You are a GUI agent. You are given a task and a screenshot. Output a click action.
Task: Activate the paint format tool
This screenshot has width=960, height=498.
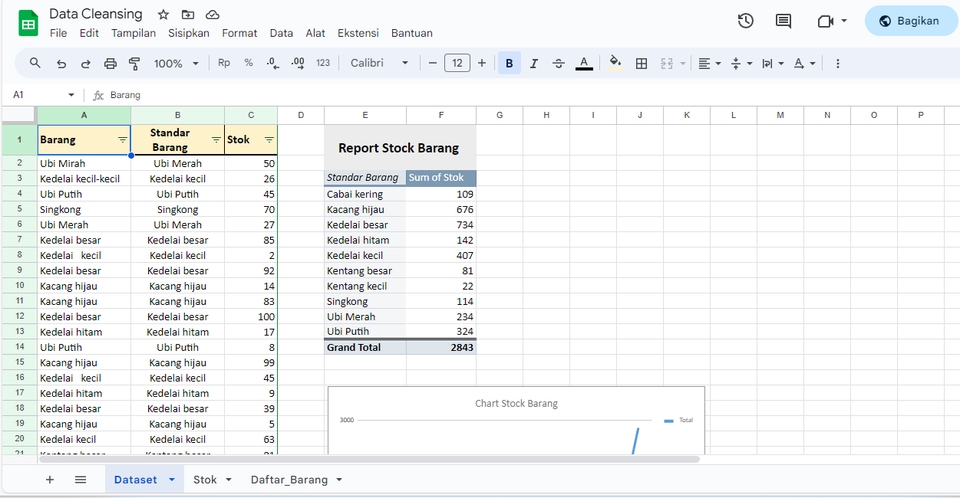(x=135, y=63)
